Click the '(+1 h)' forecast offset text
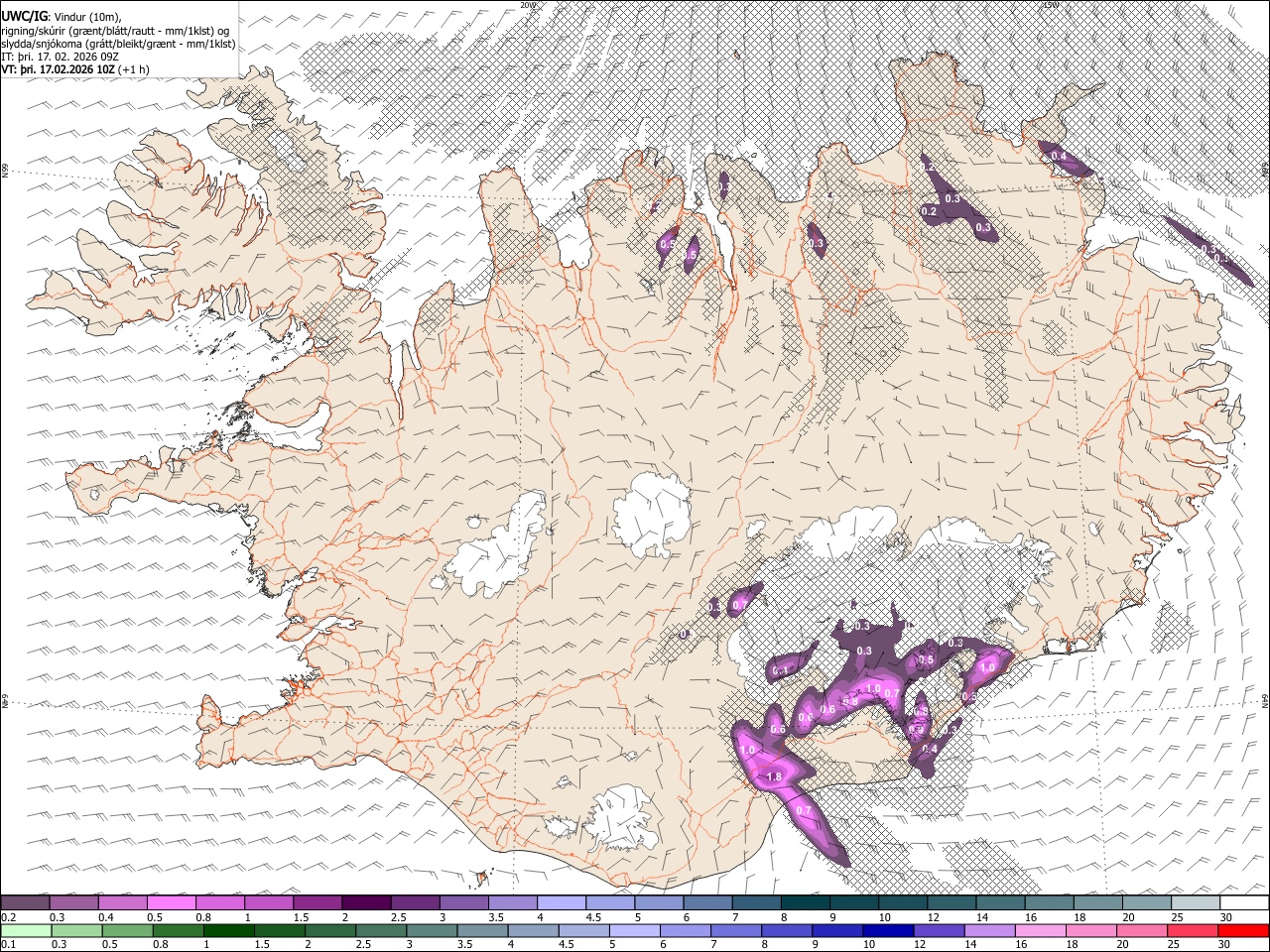 coord(134,69)
